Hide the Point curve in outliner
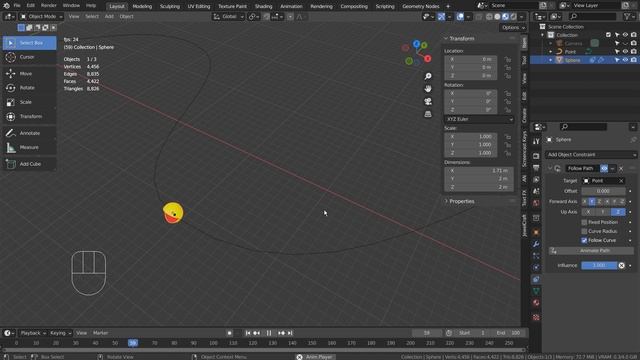 (625, 52)
